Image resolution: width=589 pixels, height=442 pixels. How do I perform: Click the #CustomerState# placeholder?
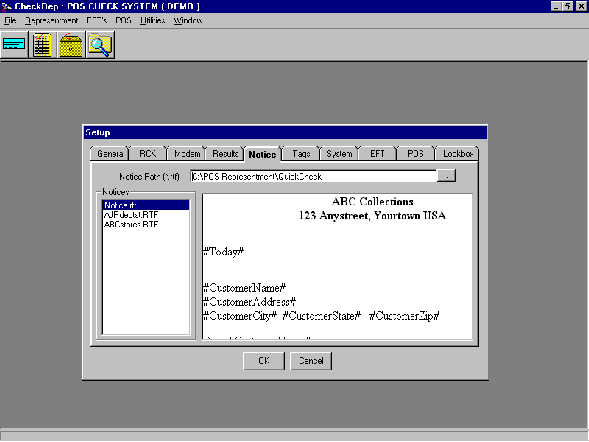pos(322,316)
